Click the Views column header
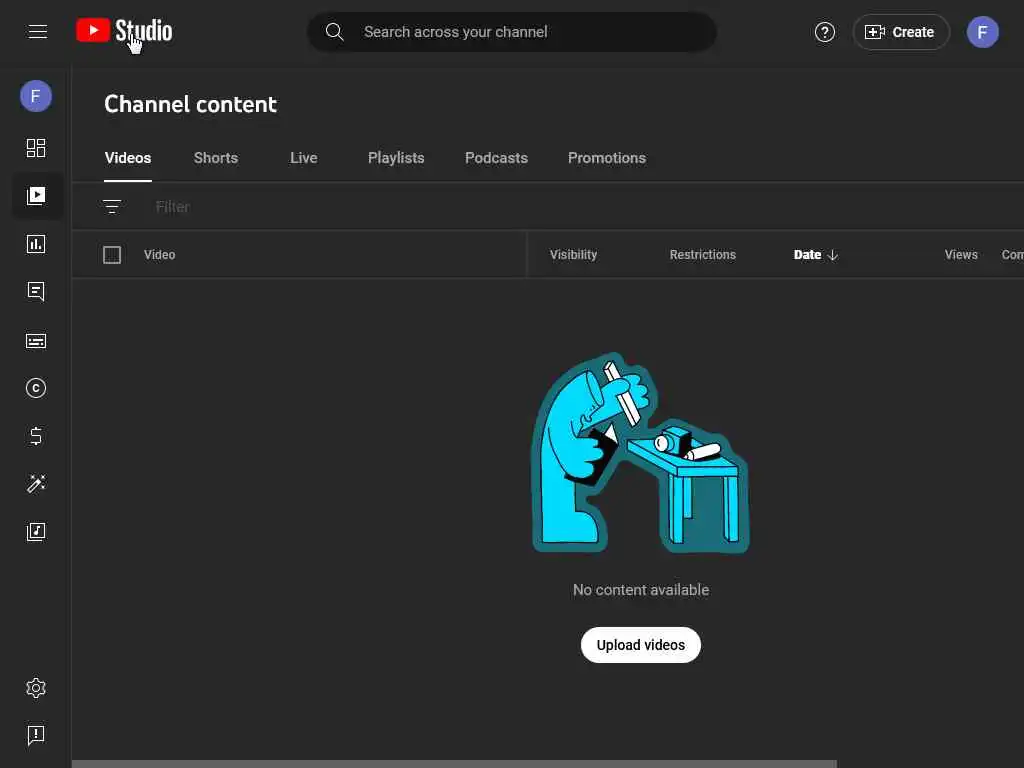This screenshot has height=768, width=1024. [961, 255]
